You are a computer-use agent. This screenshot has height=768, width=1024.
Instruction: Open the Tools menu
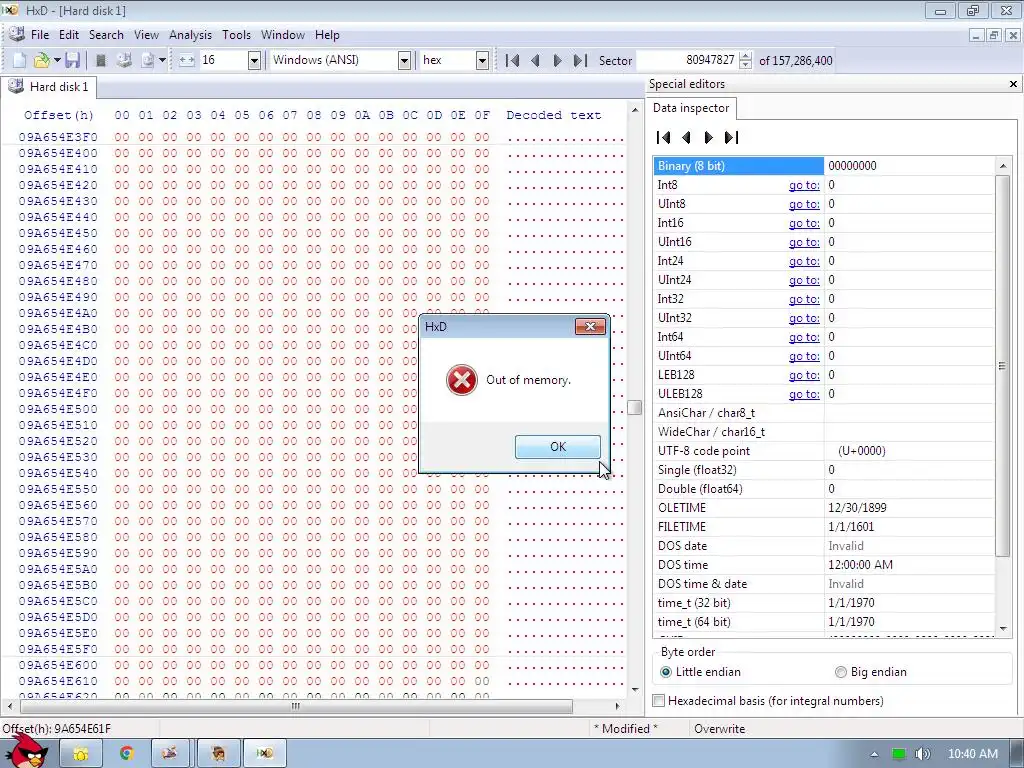[236, 35]
